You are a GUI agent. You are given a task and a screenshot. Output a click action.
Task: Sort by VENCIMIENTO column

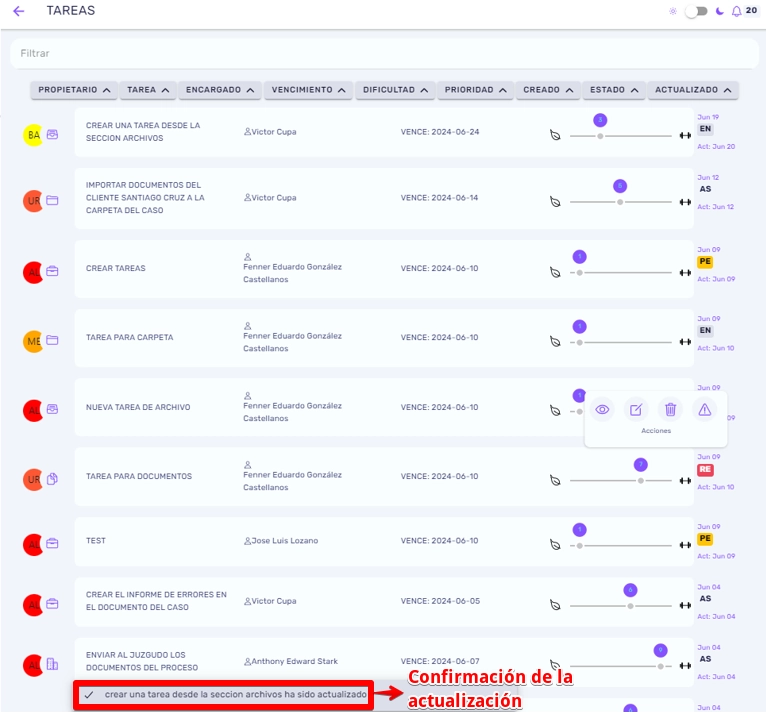[308, 90]
